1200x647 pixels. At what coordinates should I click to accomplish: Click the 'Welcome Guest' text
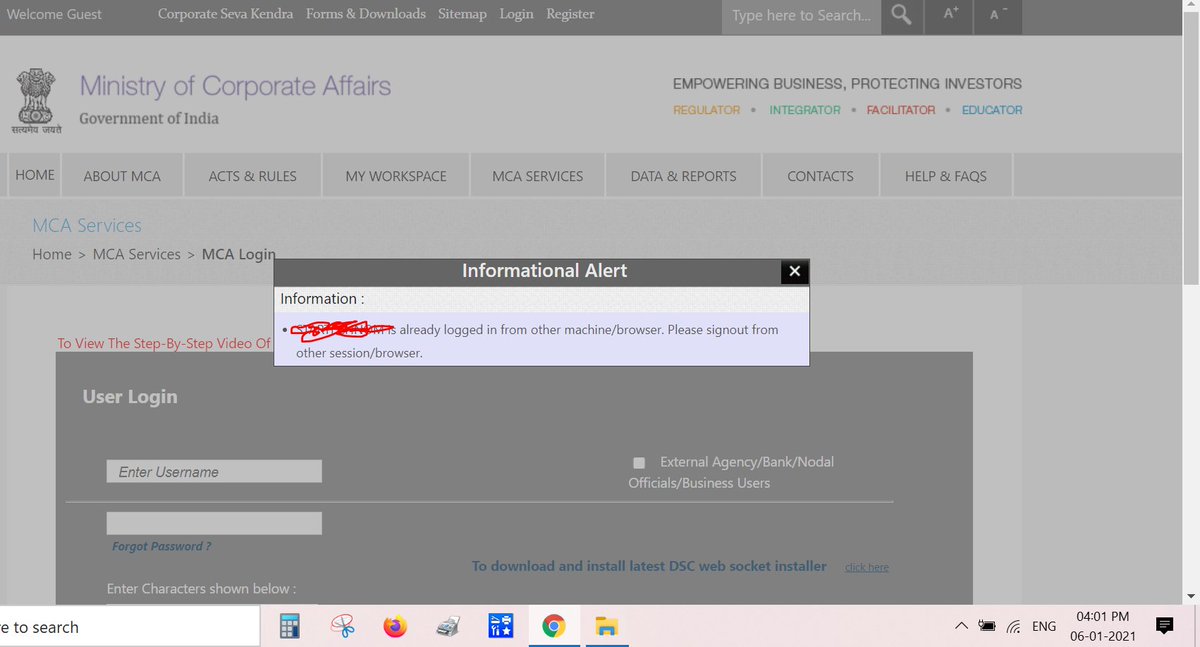point(54,14)
